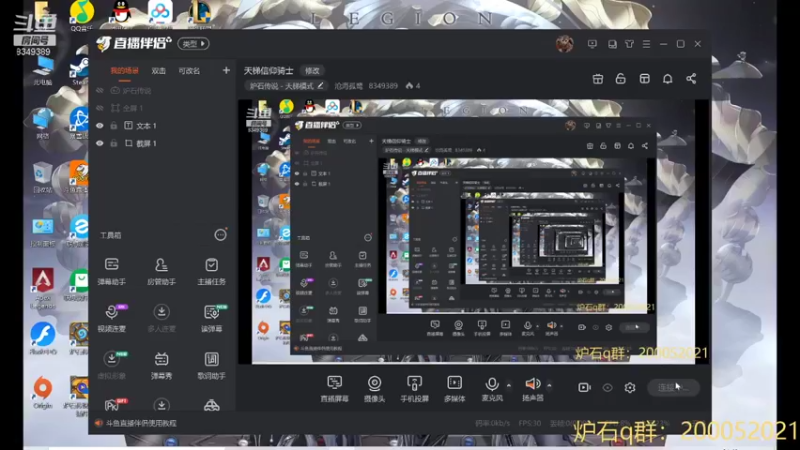The width and height of the screenshot is (800, 450).
Task: Click the layout icon beside the bell
Action: click(x=644, y=79)
